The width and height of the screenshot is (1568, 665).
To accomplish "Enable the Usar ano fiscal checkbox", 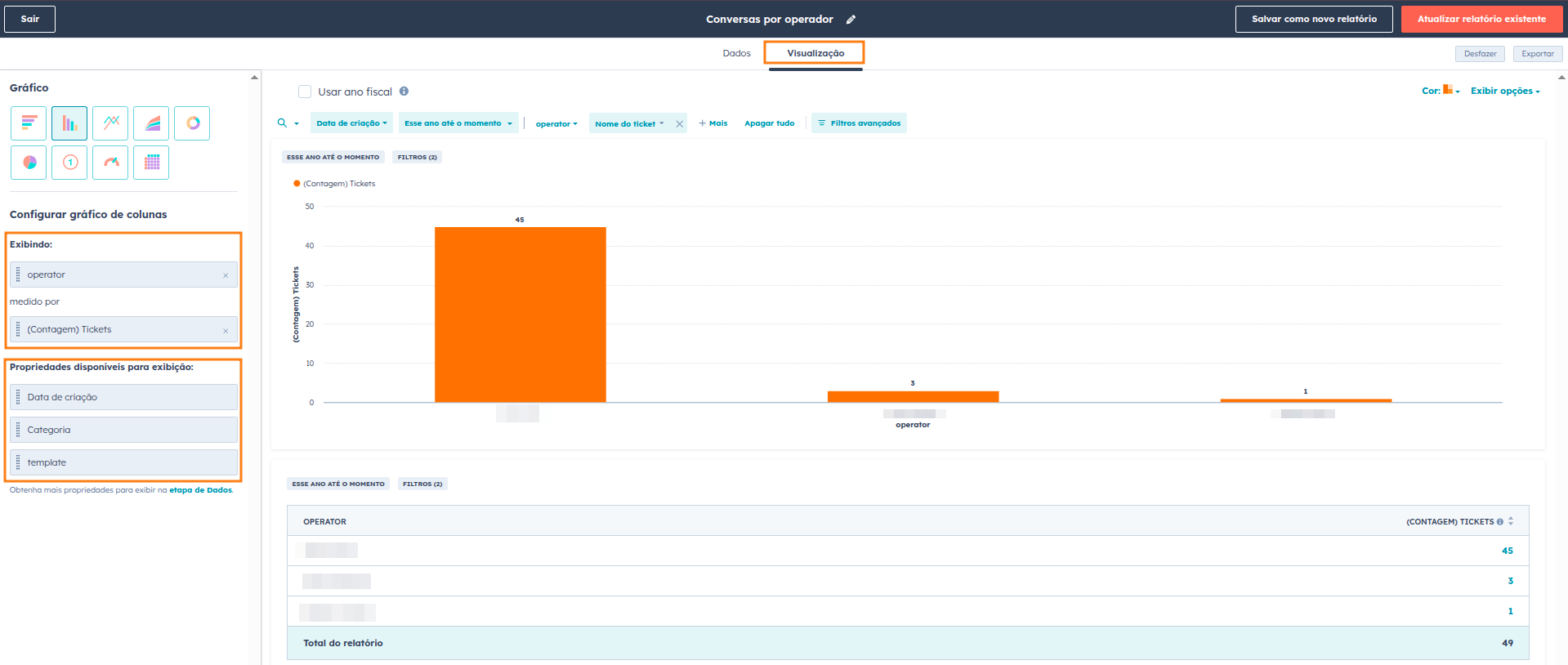I will (305, 91).
